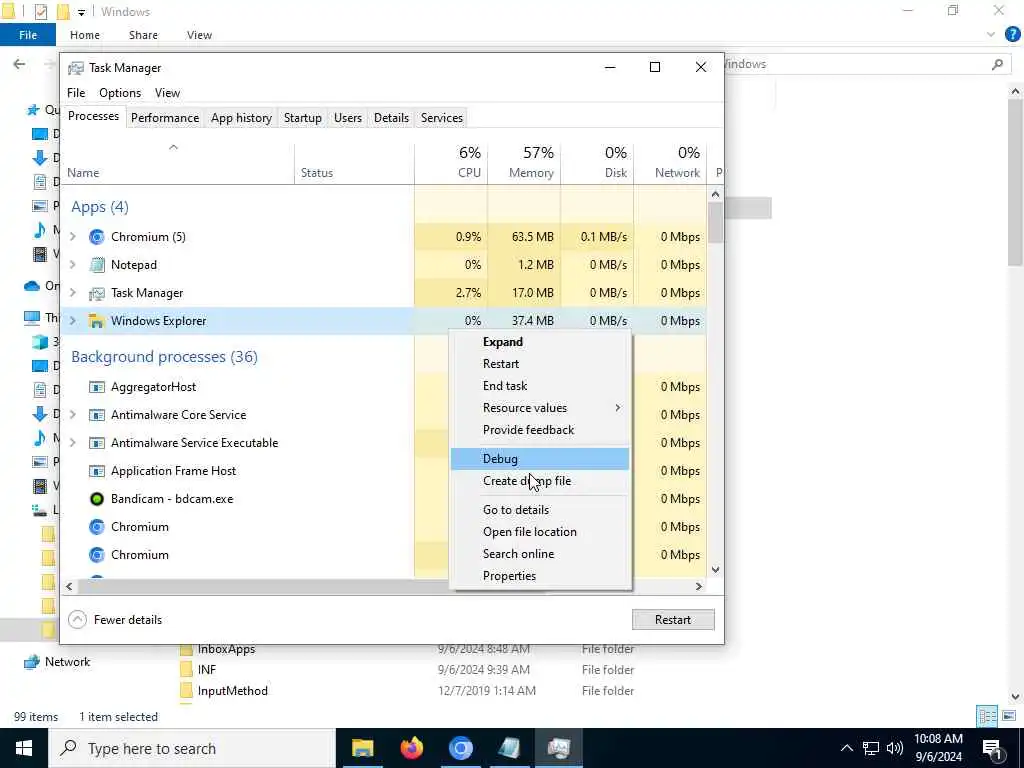Choose Expand in the context menu
The height and width of the screenshot is (768, 1024).
pyautogui.click(x=540, y=342)
